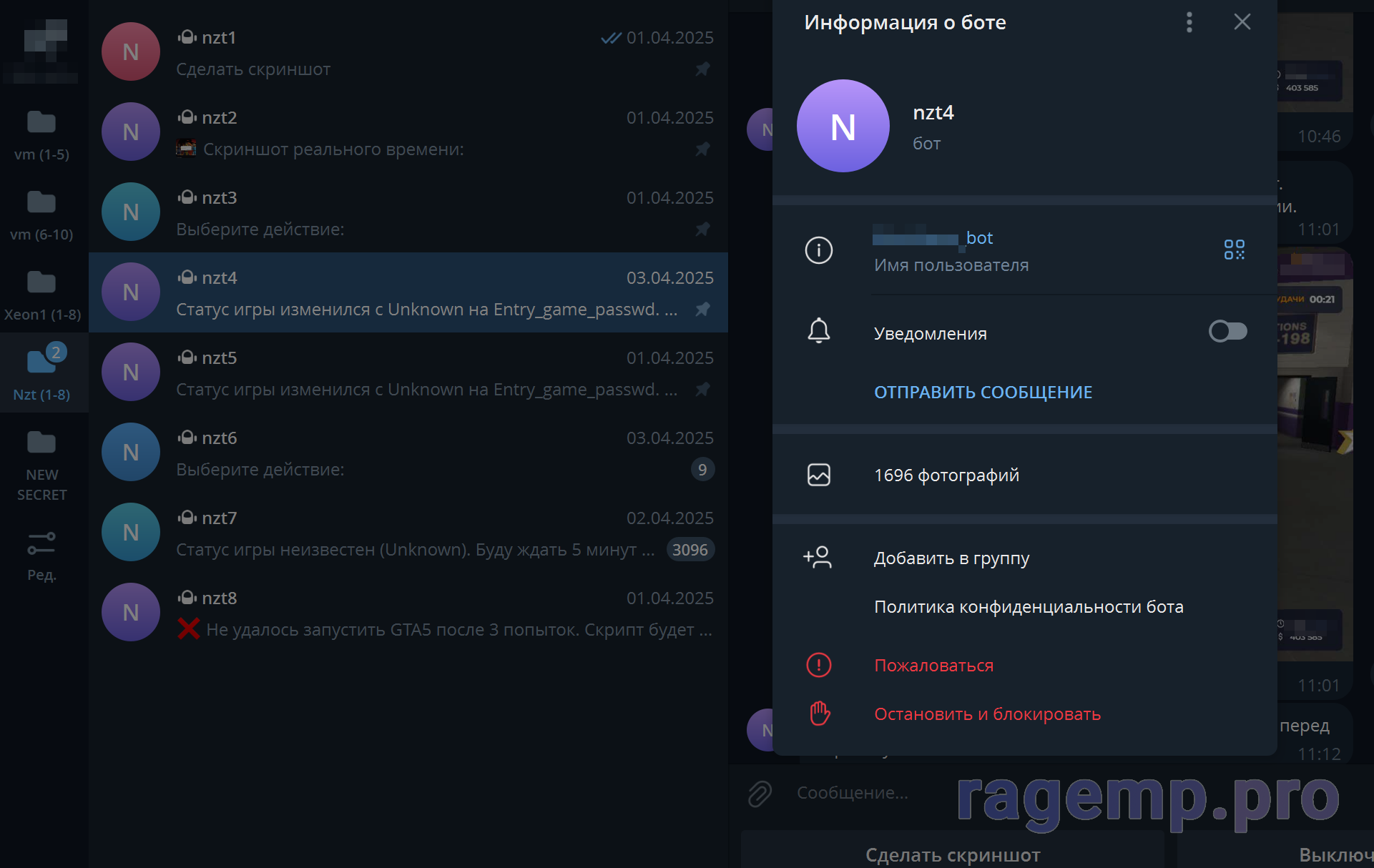Click Остановить и блокировать
The width and height of the screenshot is (1374, 868).
click(x=987, y=714)
